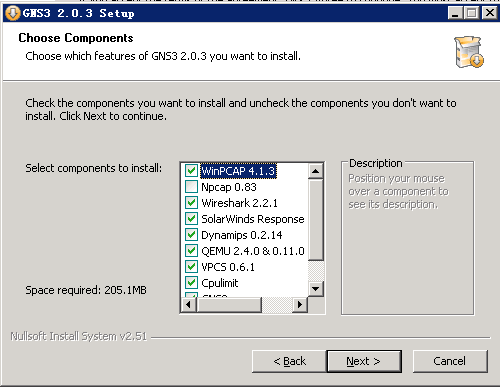Click the component list scroll down arrow
This screenshot has width=500, height=387.
[x=315, y=289]
